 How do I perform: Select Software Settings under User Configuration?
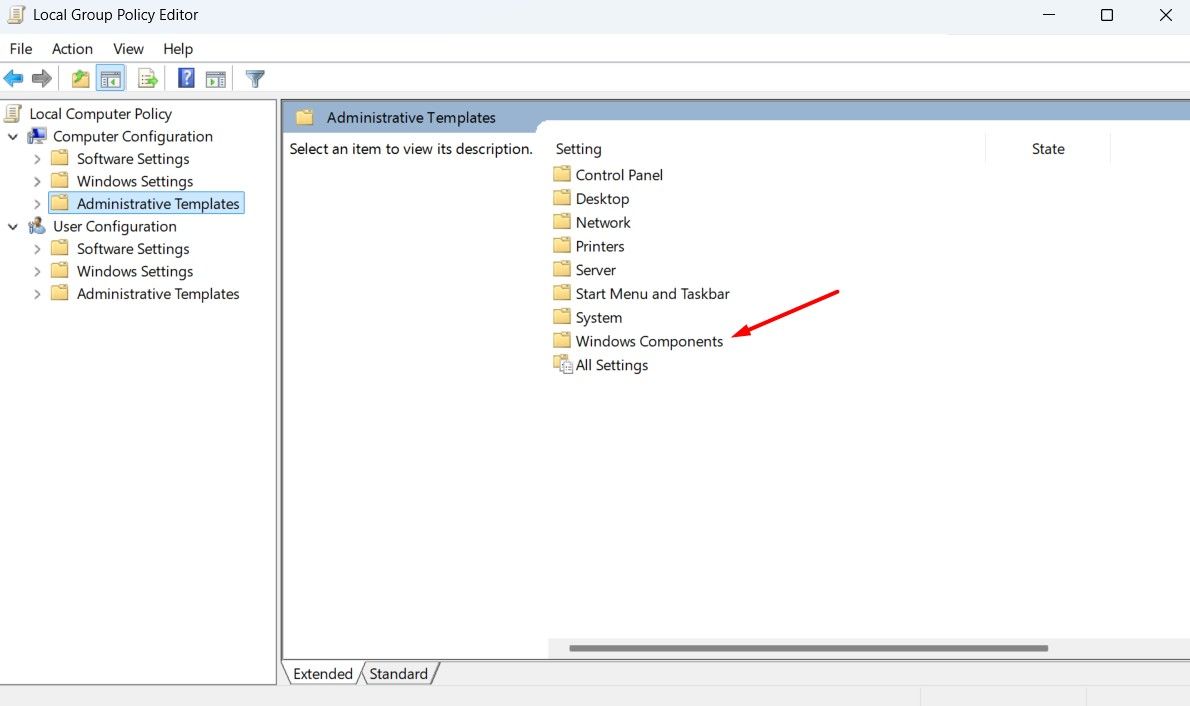(x=133, y=249)
